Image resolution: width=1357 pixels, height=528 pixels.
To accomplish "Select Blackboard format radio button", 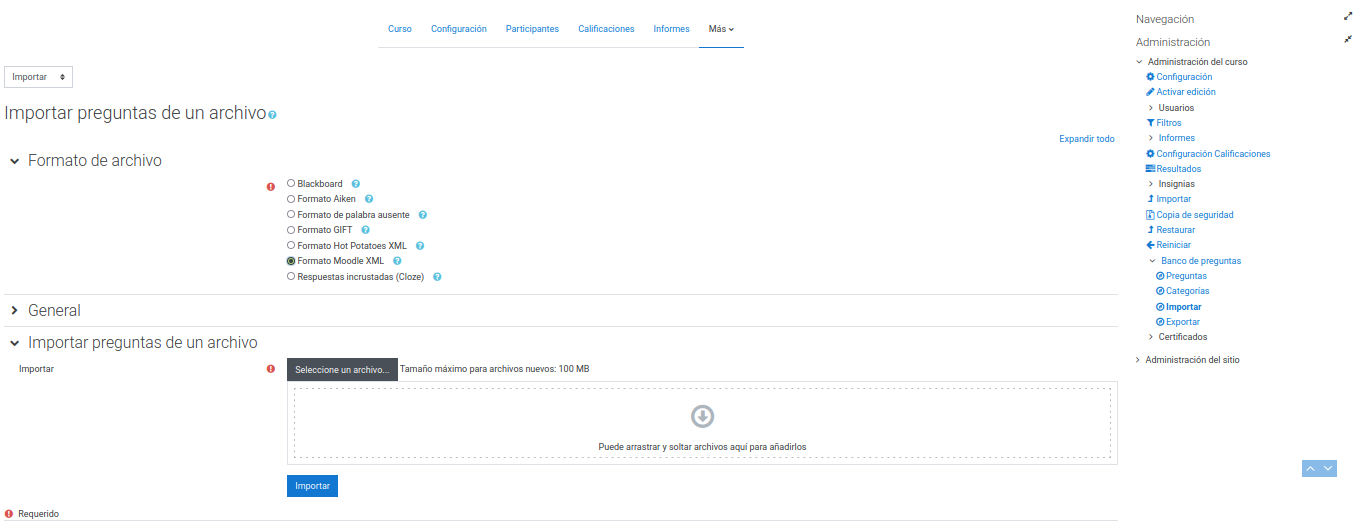I will pos(291,184).
